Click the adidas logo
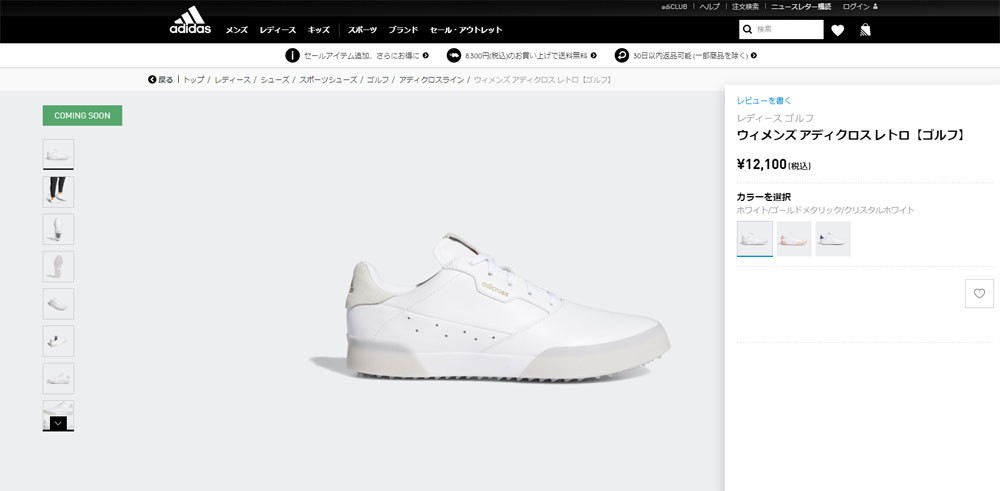 tap(190, 20)
